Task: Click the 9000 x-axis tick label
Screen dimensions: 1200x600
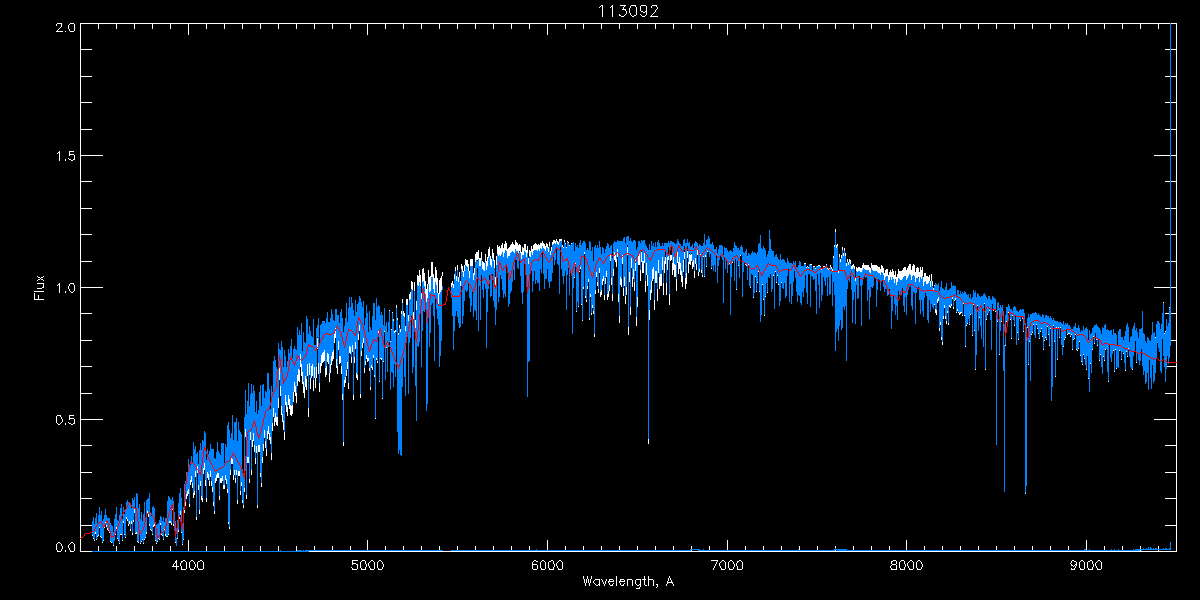Action: coord(1087,563)
